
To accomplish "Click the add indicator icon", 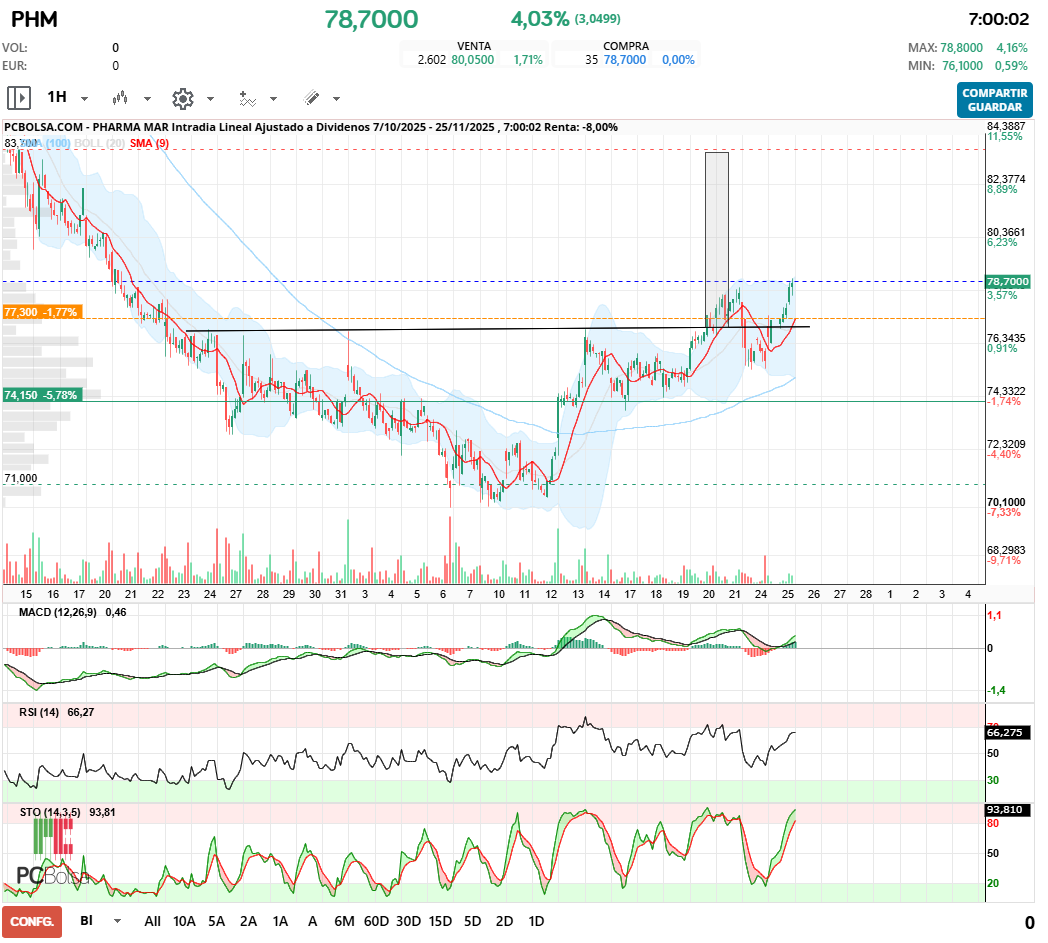I will coord(247,99).
